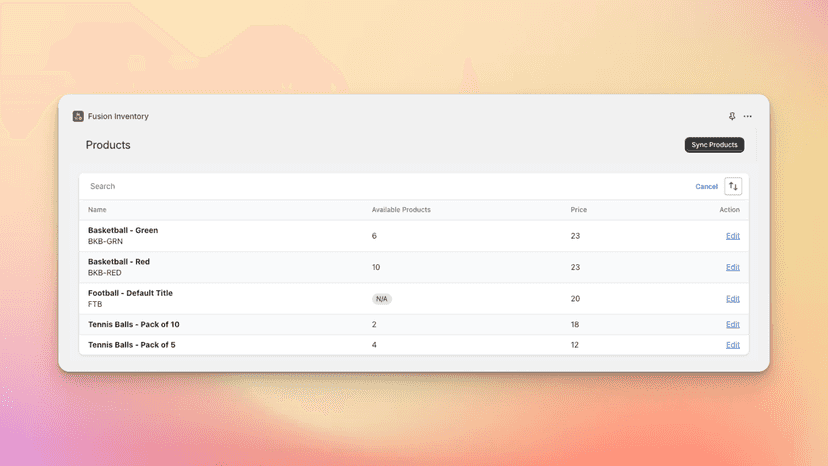828x466 pixels.
Task: Select Tennis Balls - Pack of 10 name
Action: pyautogui.click(x=134, y=324)
